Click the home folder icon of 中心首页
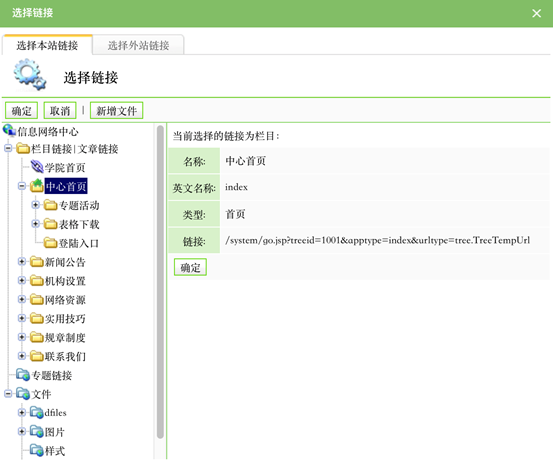Screen dimensions: 553x461 click(37, 185)
